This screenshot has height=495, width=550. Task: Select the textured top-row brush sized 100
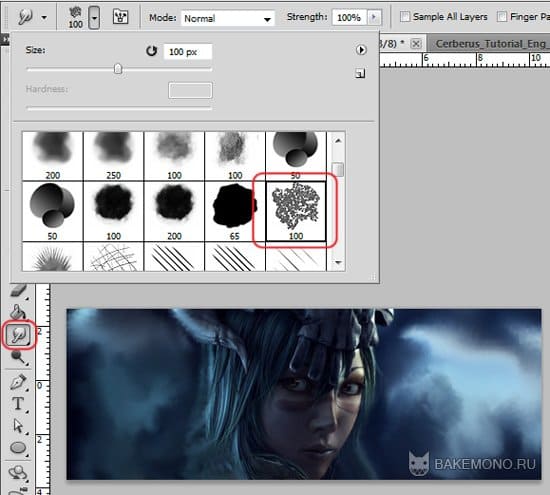[235, 156]
